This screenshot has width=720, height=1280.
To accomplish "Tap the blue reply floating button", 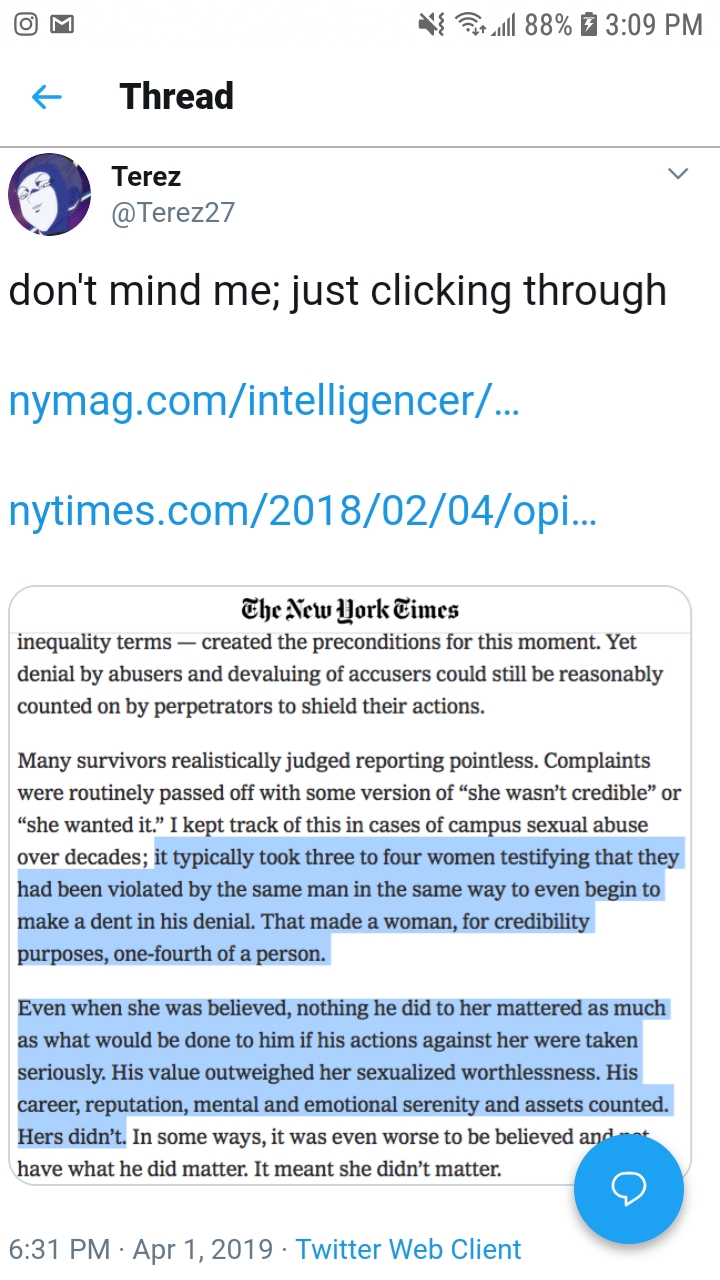I will tap(629, 1189).
